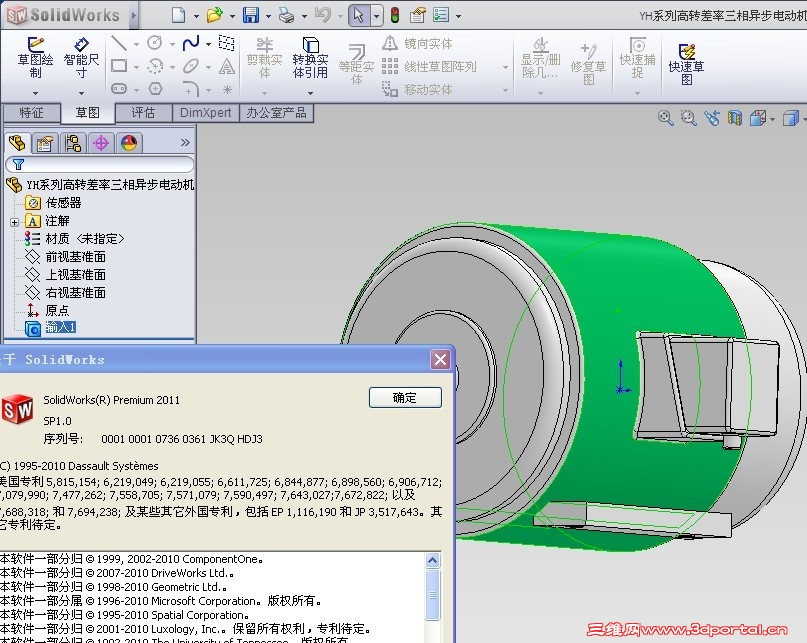Open the DisplayManager color sphere tab
807x643 pixels.
click(129, 143)
